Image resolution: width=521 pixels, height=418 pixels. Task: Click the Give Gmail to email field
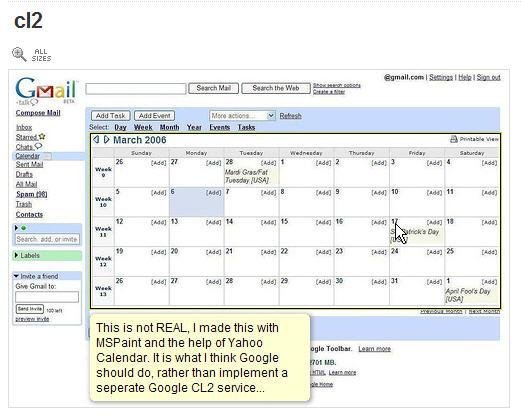tap(47, 297)
